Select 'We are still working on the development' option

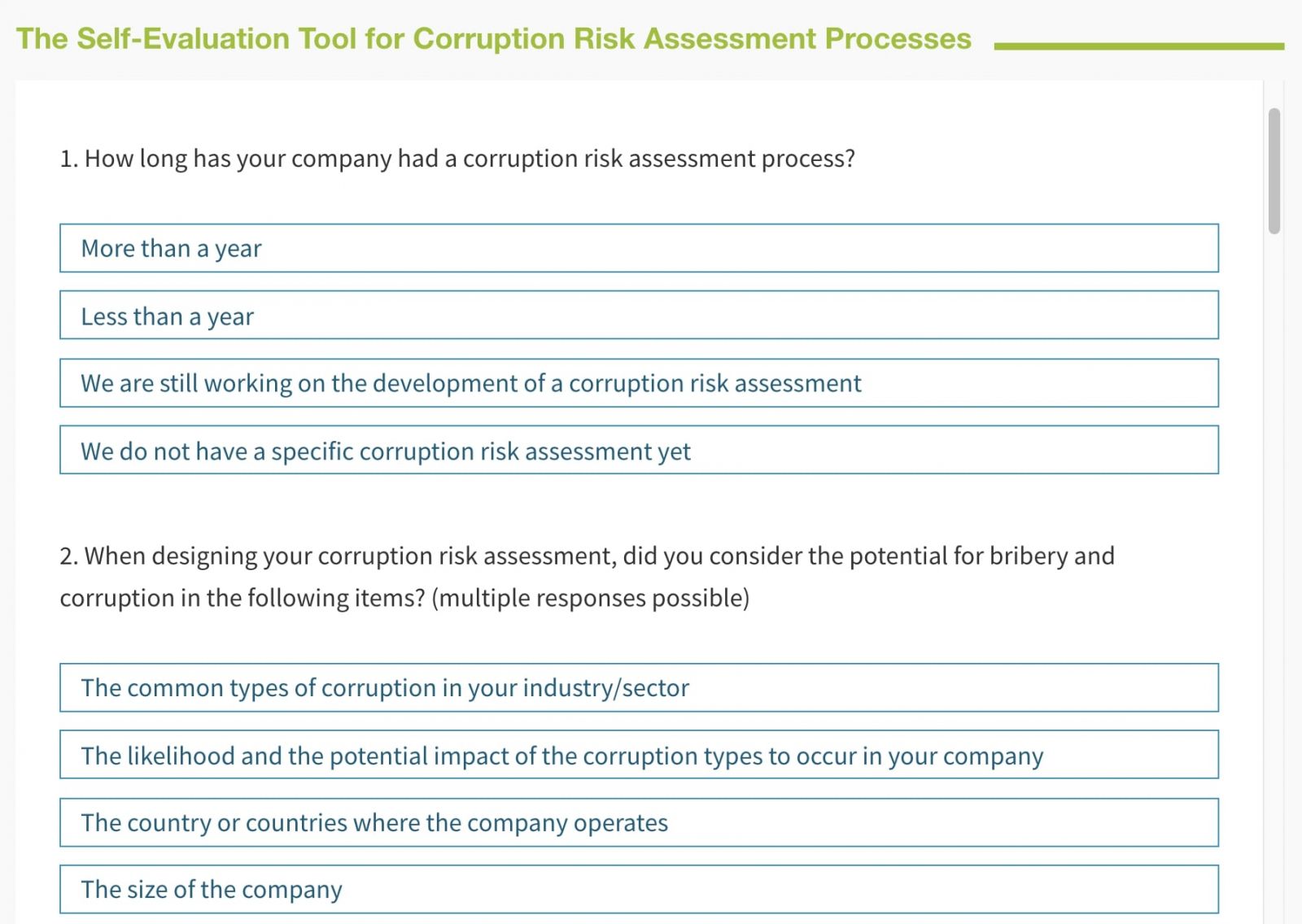[x=639, y=383]
